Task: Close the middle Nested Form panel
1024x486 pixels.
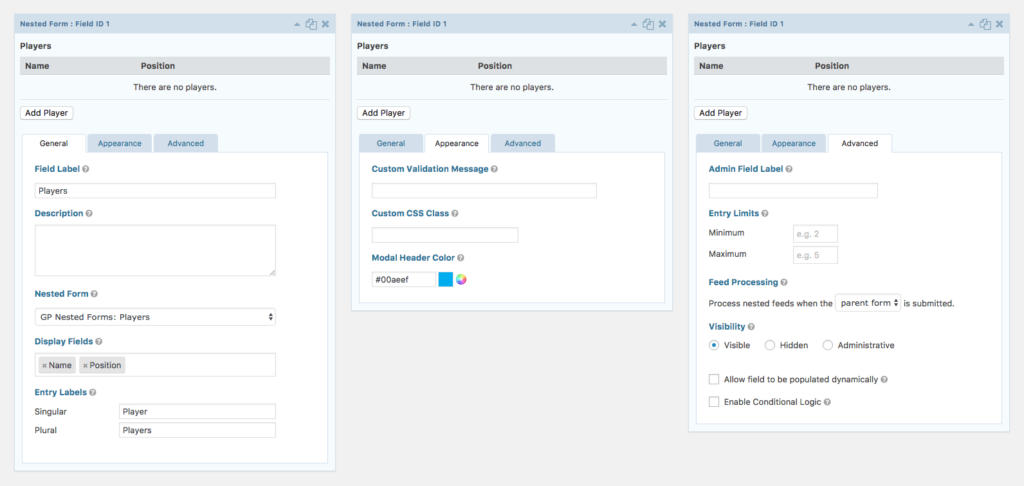Action: click(662, 24)
